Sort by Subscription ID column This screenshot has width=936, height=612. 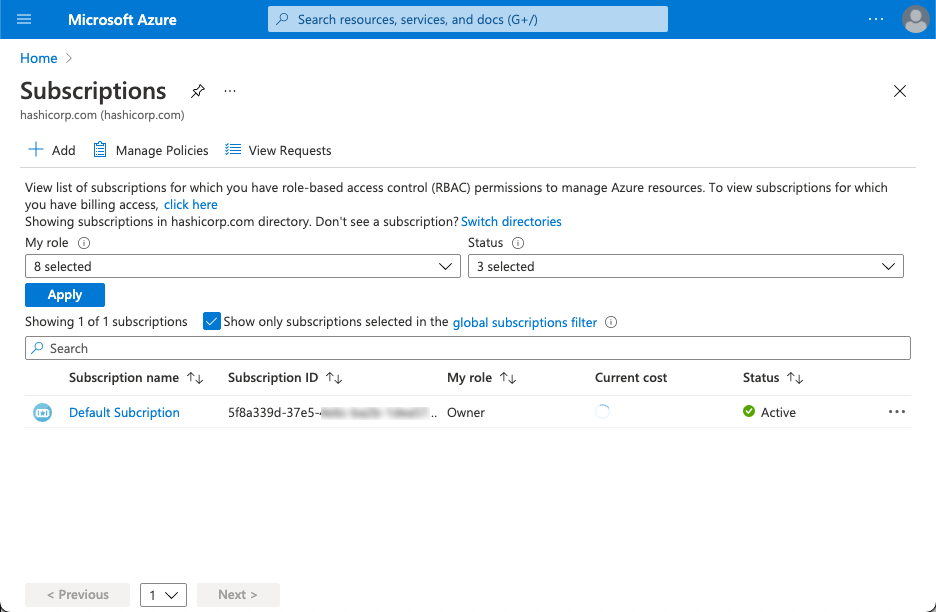tap(285, 378)
